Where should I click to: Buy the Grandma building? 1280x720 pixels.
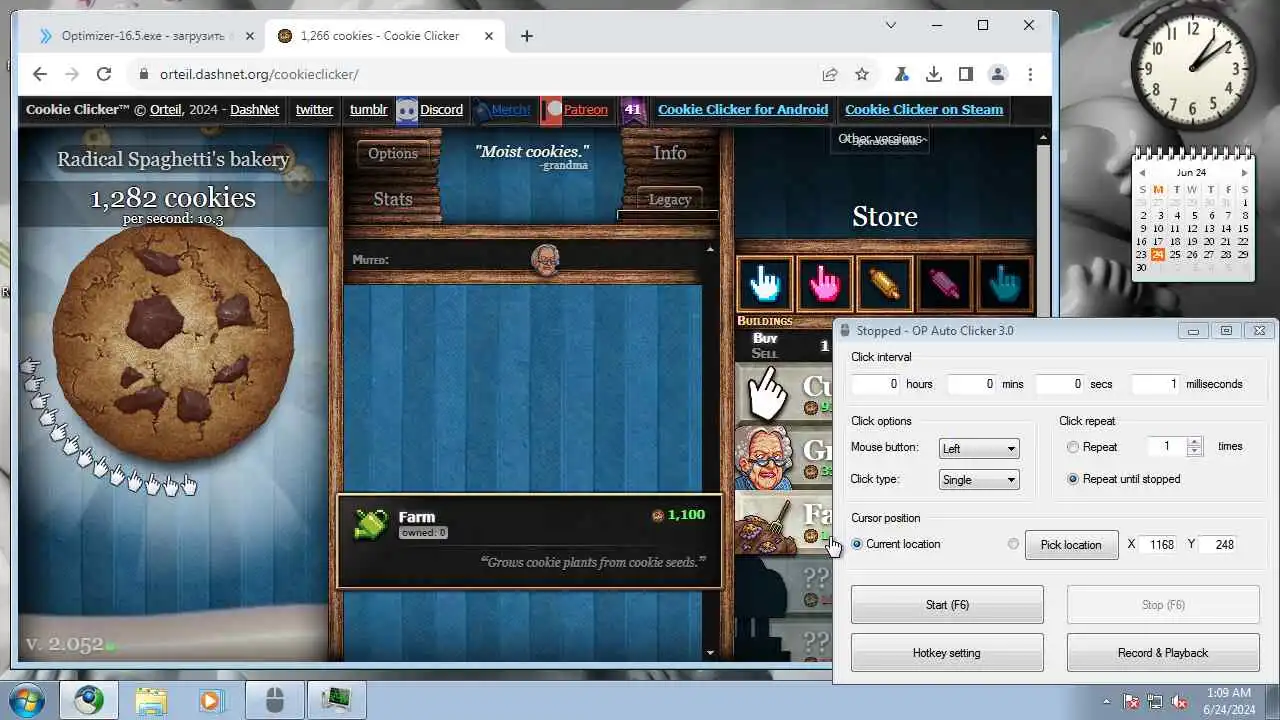(784, 458)
